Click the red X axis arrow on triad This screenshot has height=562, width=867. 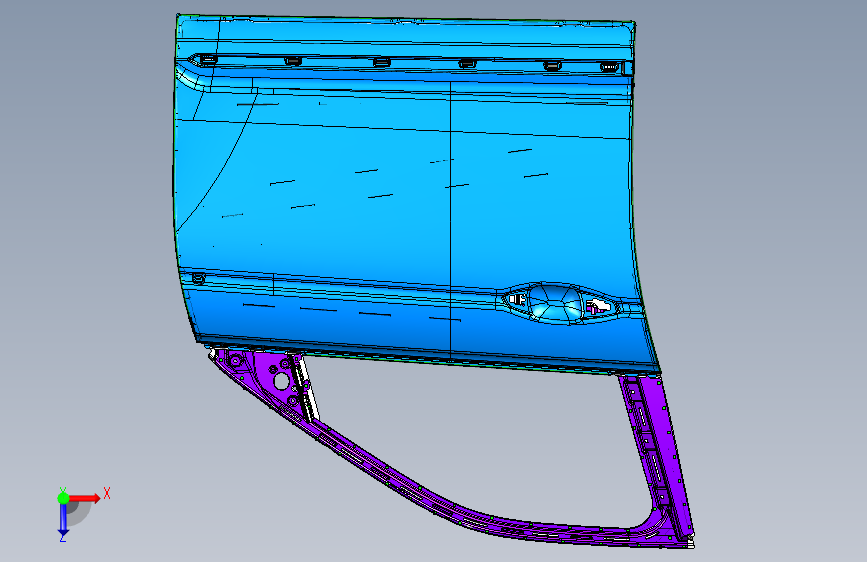tap(84, 498)
